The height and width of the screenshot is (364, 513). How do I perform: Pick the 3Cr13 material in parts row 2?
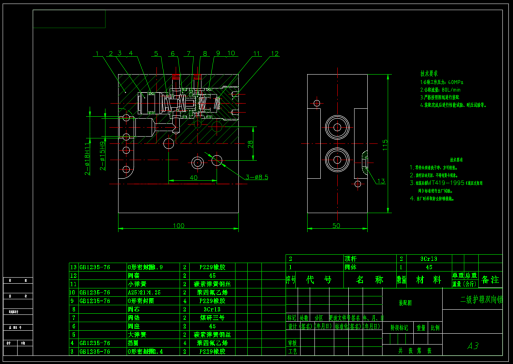[x=429, y=259]
